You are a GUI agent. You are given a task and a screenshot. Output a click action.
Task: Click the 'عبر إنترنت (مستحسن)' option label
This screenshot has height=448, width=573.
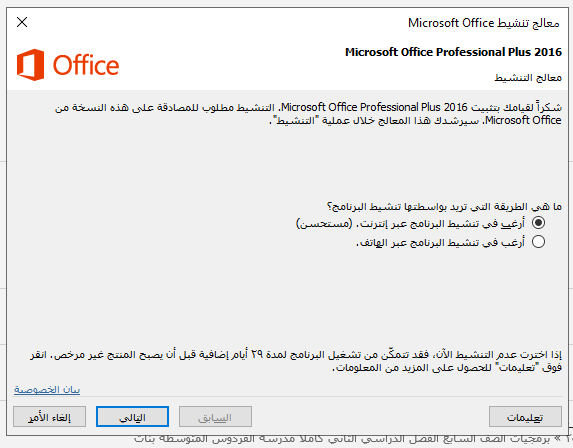point(410,223)
